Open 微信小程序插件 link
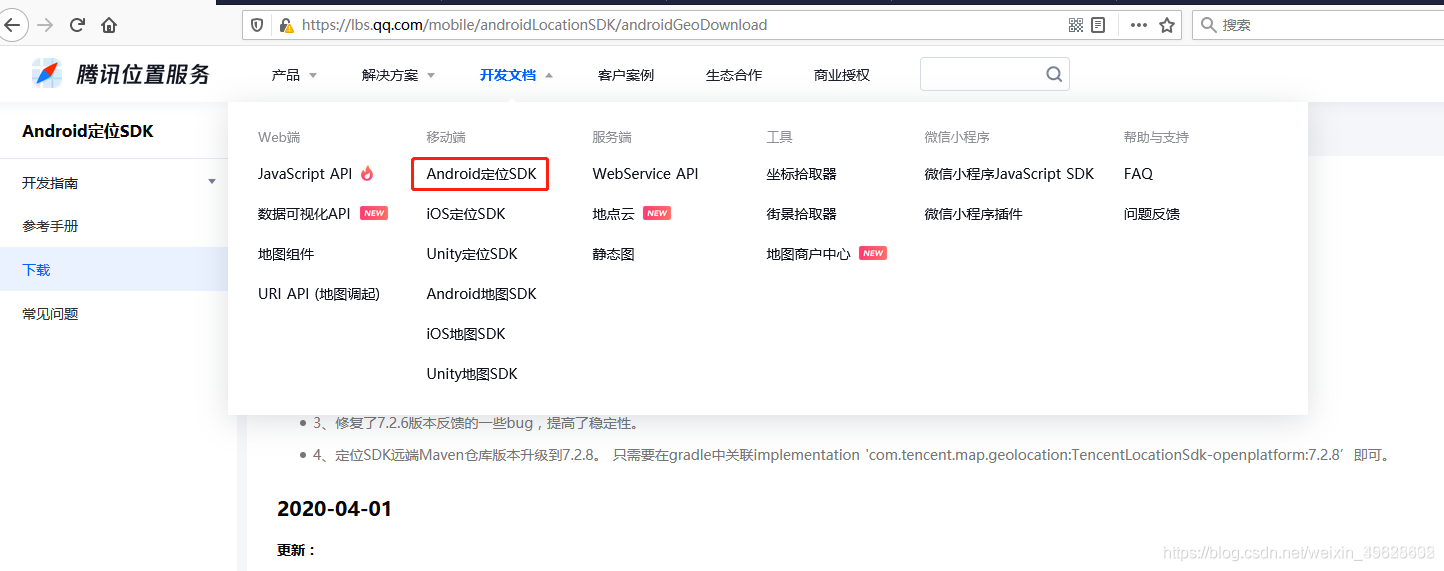The height and width of the screenshot is (571, 1444). pyautogui.click(x=974, y=214)
